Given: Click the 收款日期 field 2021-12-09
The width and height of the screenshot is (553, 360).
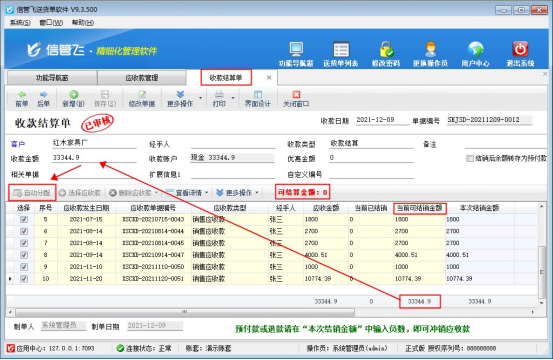Looking at the screenshot, I should [x=382, y=120].
